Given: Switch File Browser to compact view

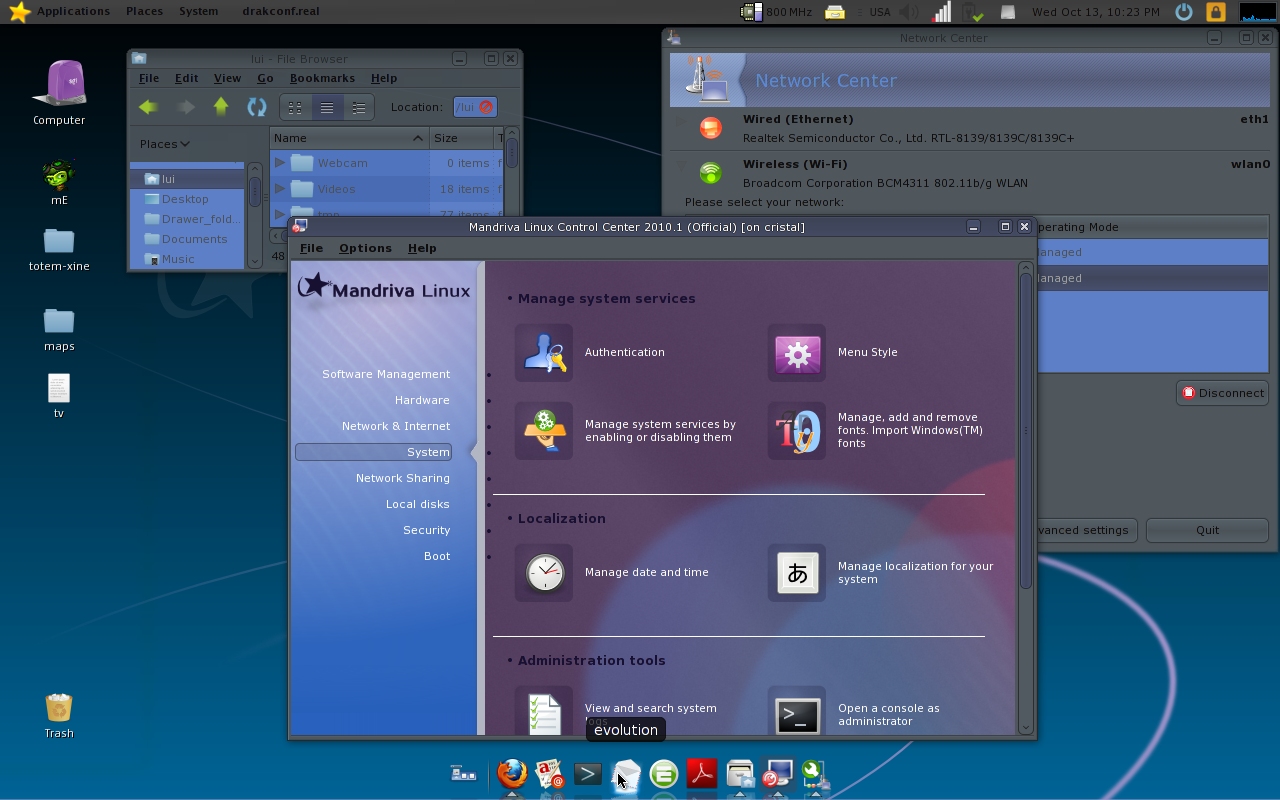Looking at the screenshot, I should click(359, 107).
